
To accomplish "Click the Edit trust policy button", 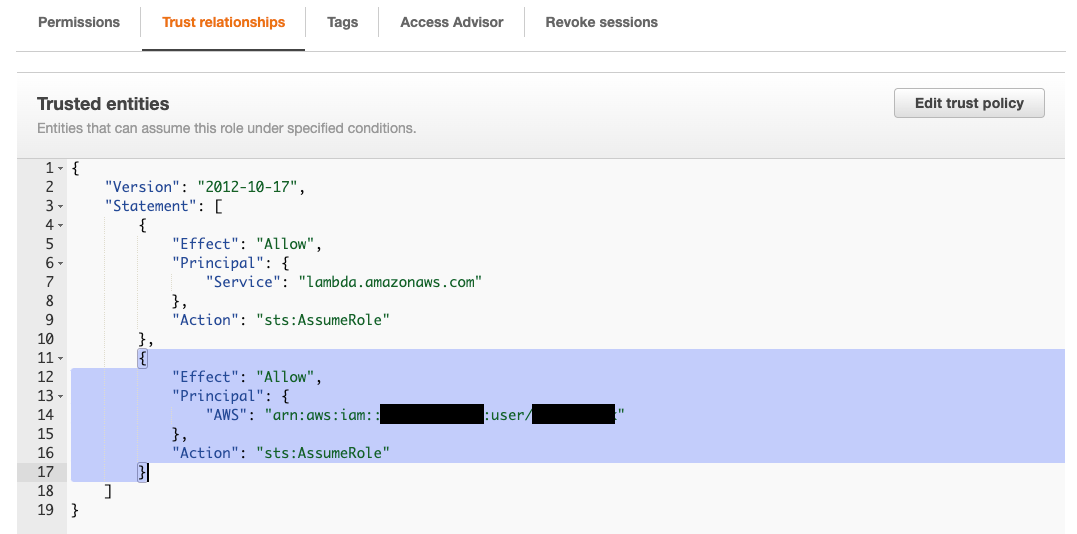I will 969,103.
